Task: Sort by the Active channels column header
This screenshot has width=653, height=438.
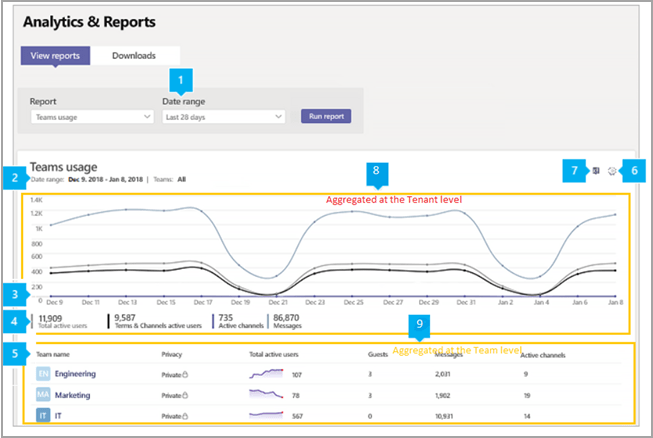Action: tap(543, 355)
